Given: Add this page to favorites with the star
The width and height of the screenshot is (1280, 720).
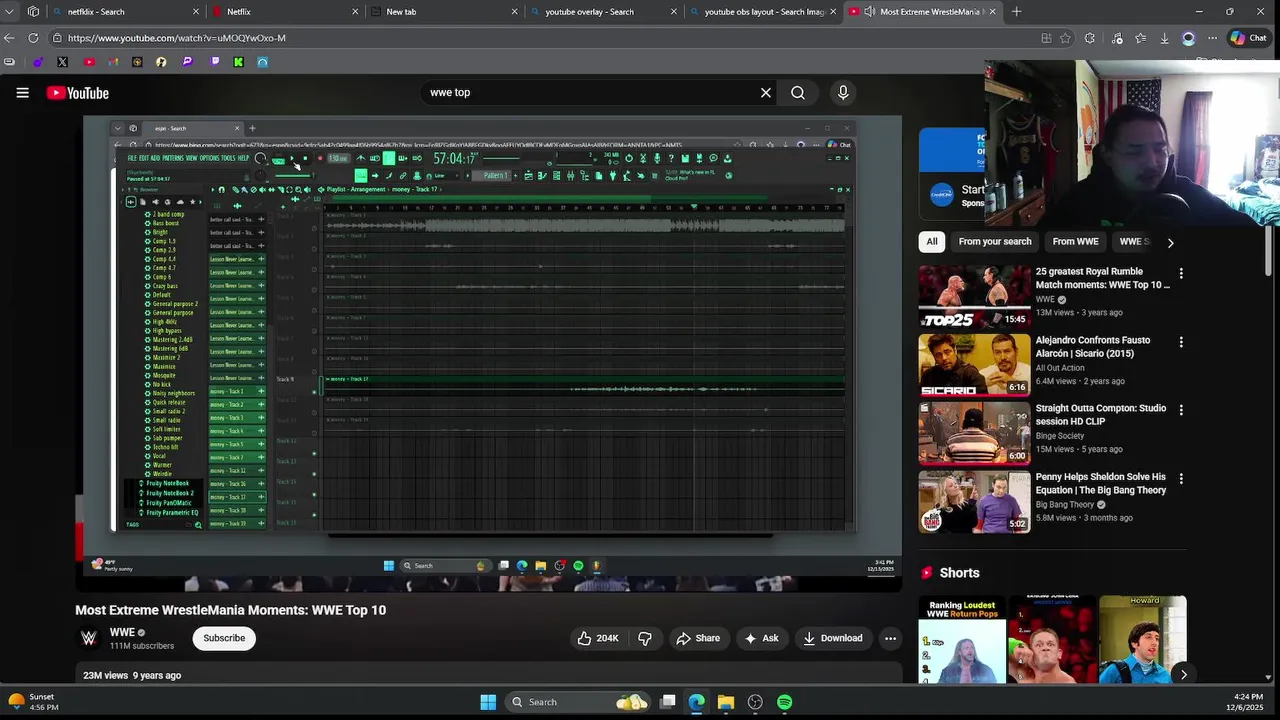Looking at the screenshot, I should [1065, 38].
